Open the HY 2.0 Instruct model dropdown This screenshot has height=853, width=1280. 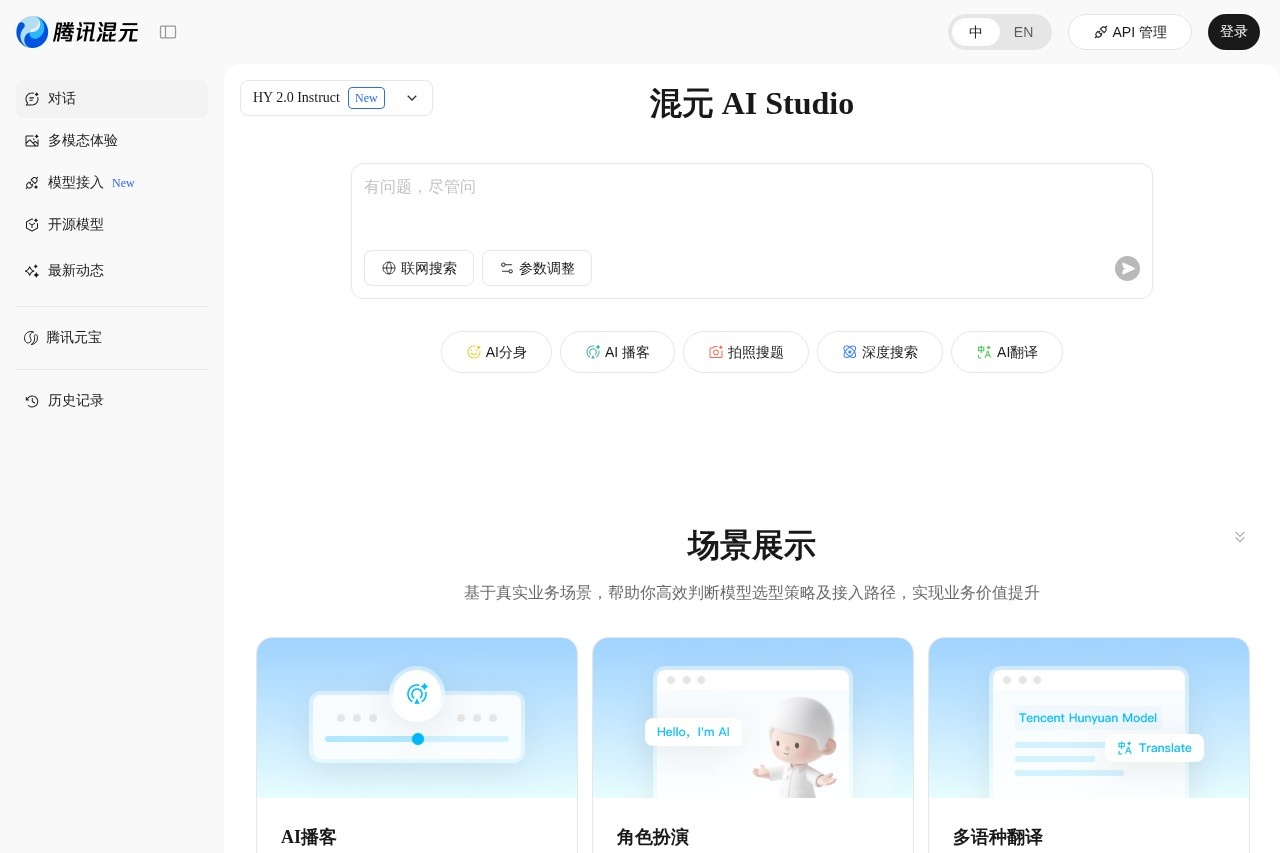click(412, 98)
